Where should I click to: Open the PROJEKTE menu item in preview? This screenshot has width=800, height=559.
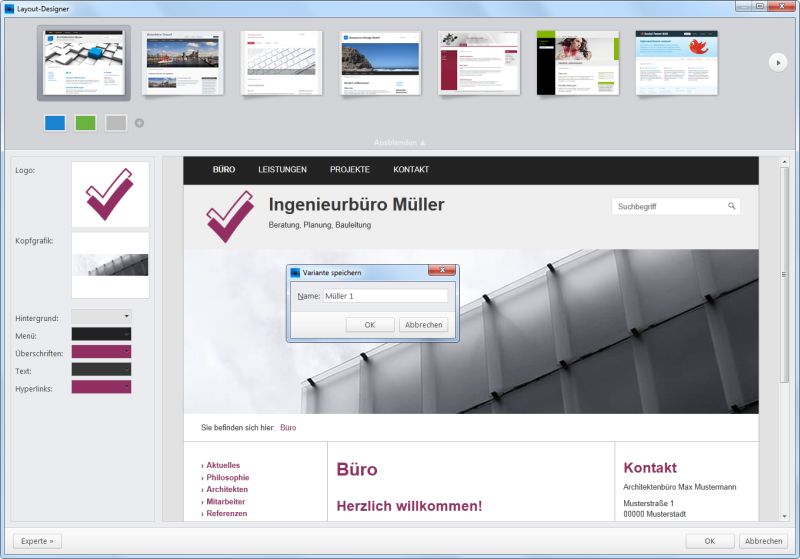[x=349, y=169]
